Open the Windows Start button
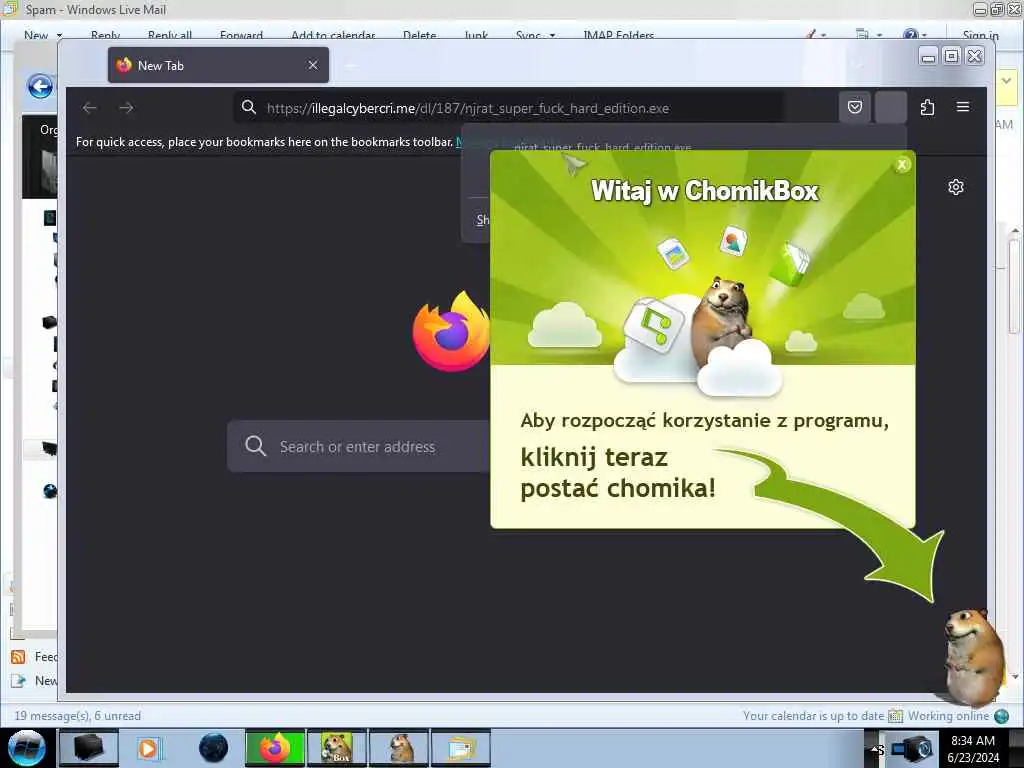The width and height of the screenshot is (1024, 768). 26,748
